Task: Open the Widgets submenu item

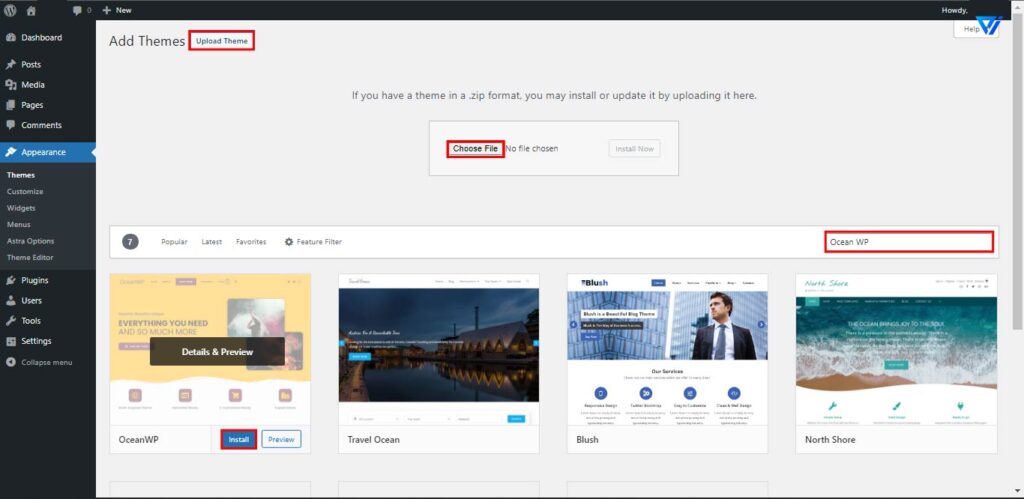Action: tap(21, 208)
